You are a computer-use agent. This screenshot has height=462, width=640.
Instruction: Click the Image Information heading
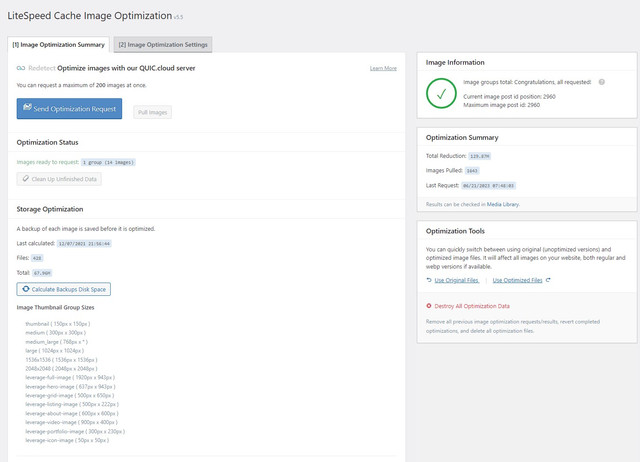pos(455,62)
